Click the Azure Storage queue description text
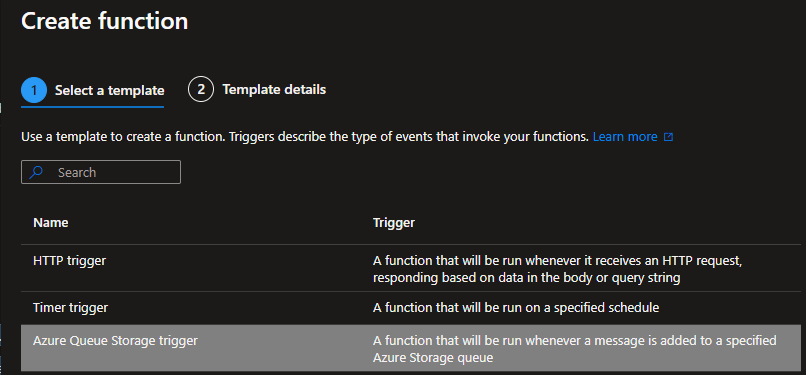 point(574,349)
